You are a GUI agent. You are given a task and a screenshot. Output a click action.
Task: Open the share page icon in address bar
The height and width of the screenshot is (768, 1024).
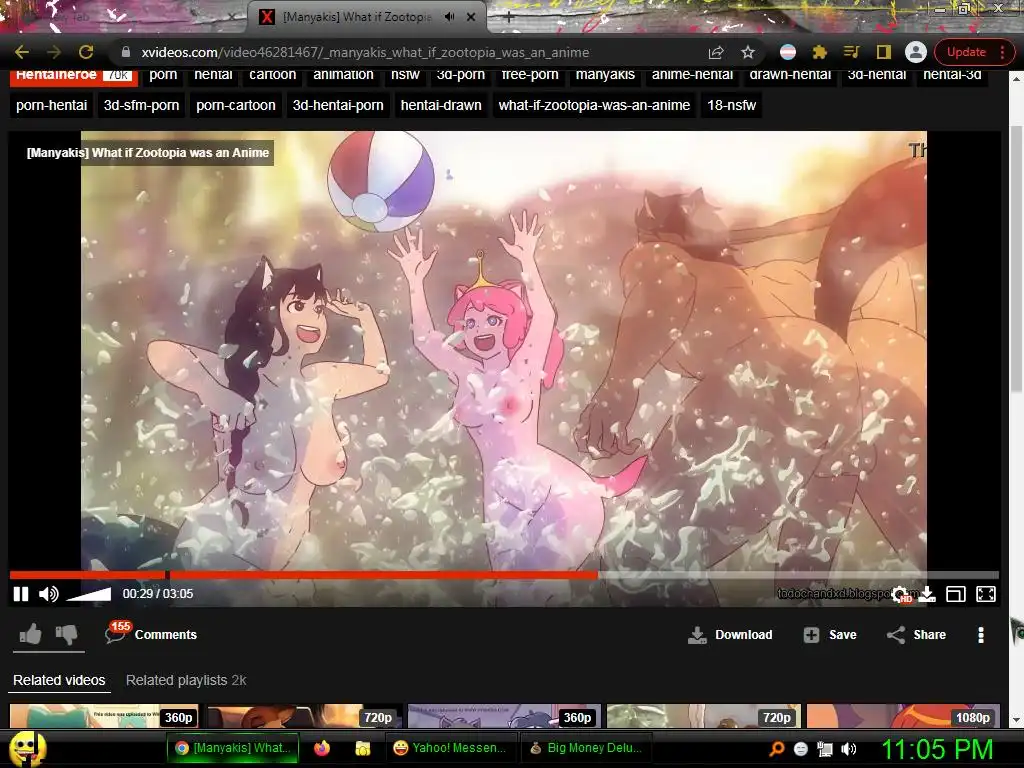click(716, 52)
